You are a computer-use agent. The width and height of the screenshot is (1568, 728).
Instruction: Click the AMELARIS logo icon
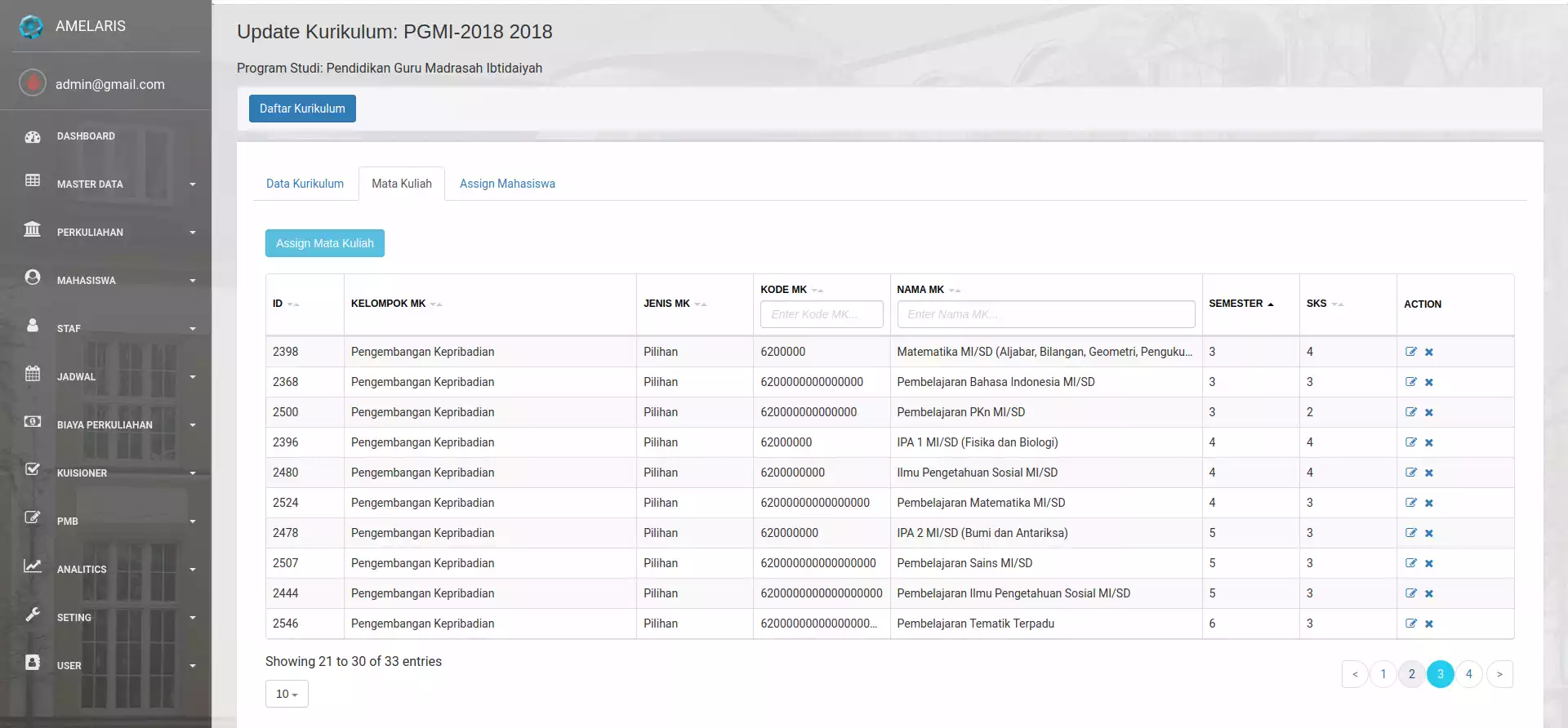point(31,26)
